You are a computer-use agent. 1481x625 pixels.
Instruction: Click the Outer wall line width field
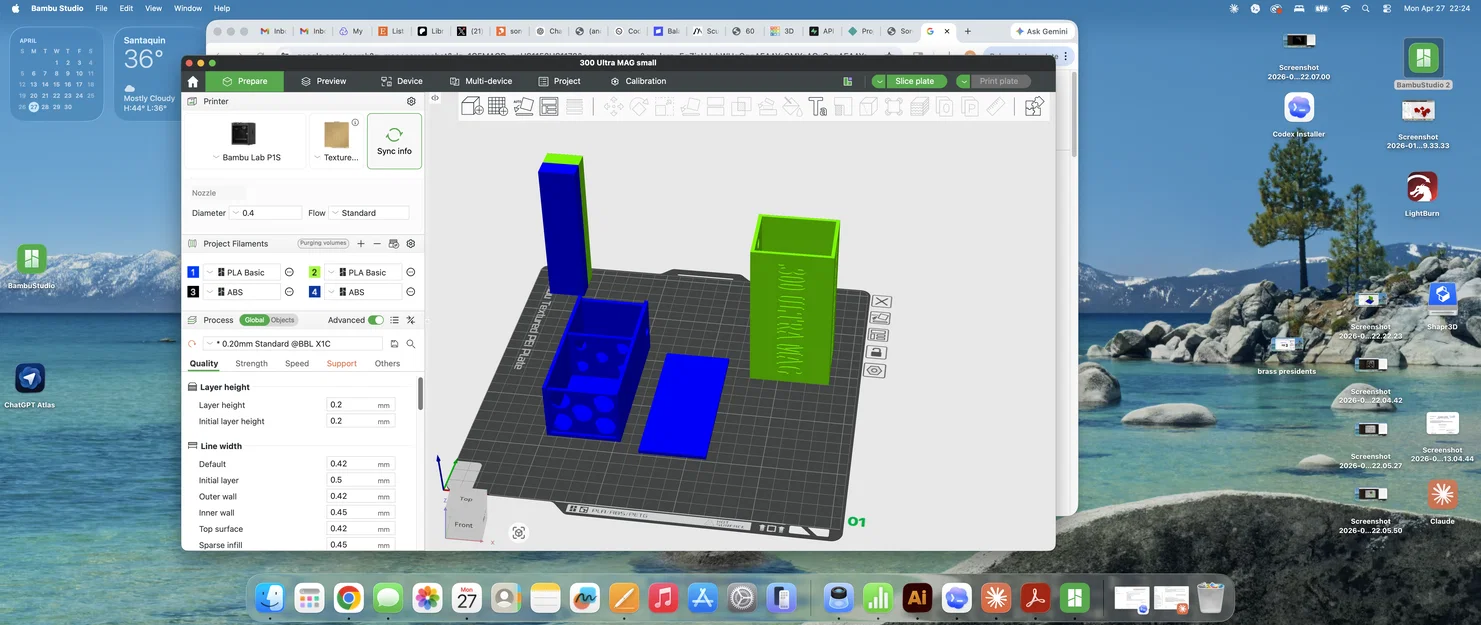pyautogui.click(x=361, y=496)
